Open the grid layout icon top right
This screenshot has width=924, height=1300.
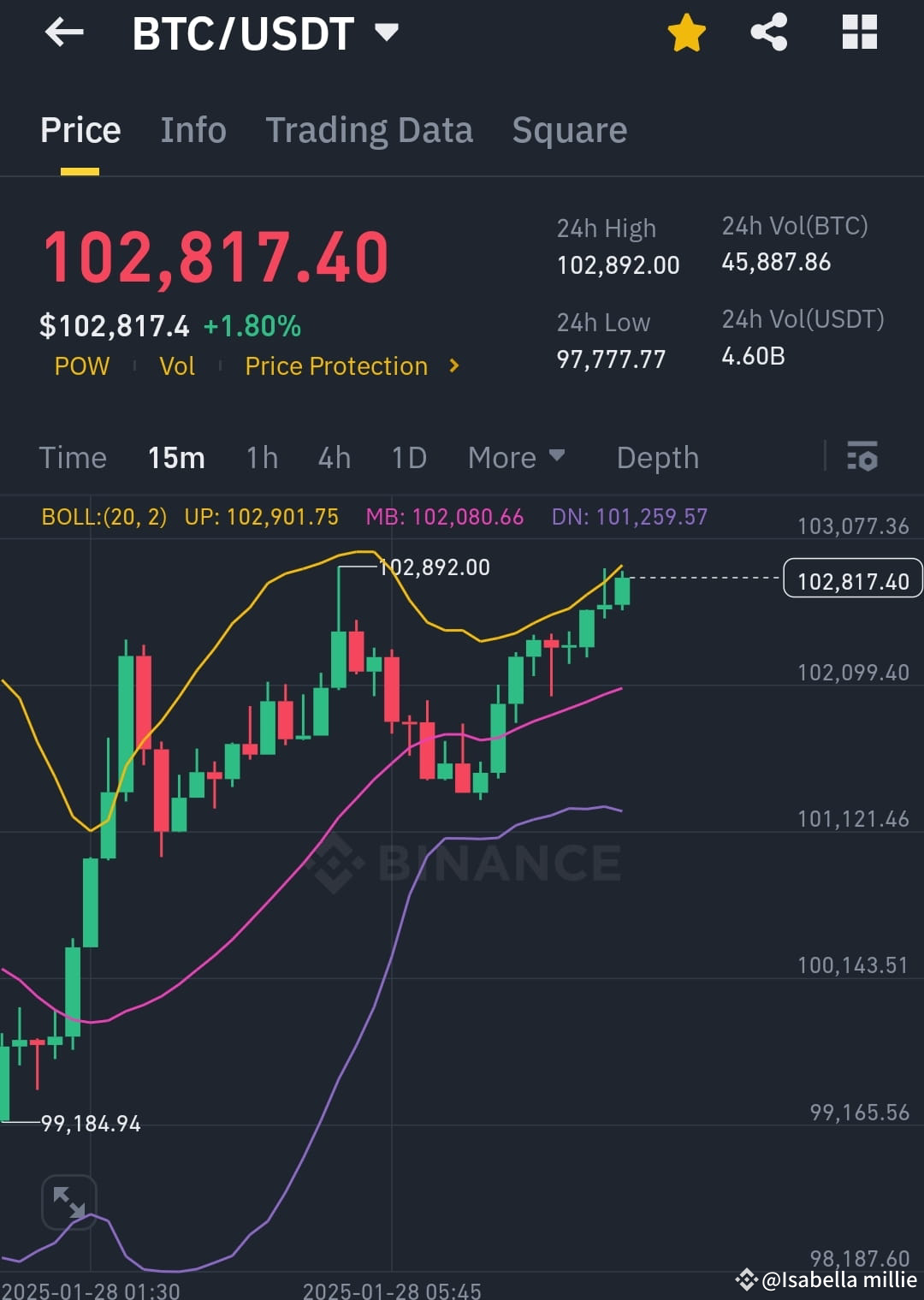click(859, 31)
